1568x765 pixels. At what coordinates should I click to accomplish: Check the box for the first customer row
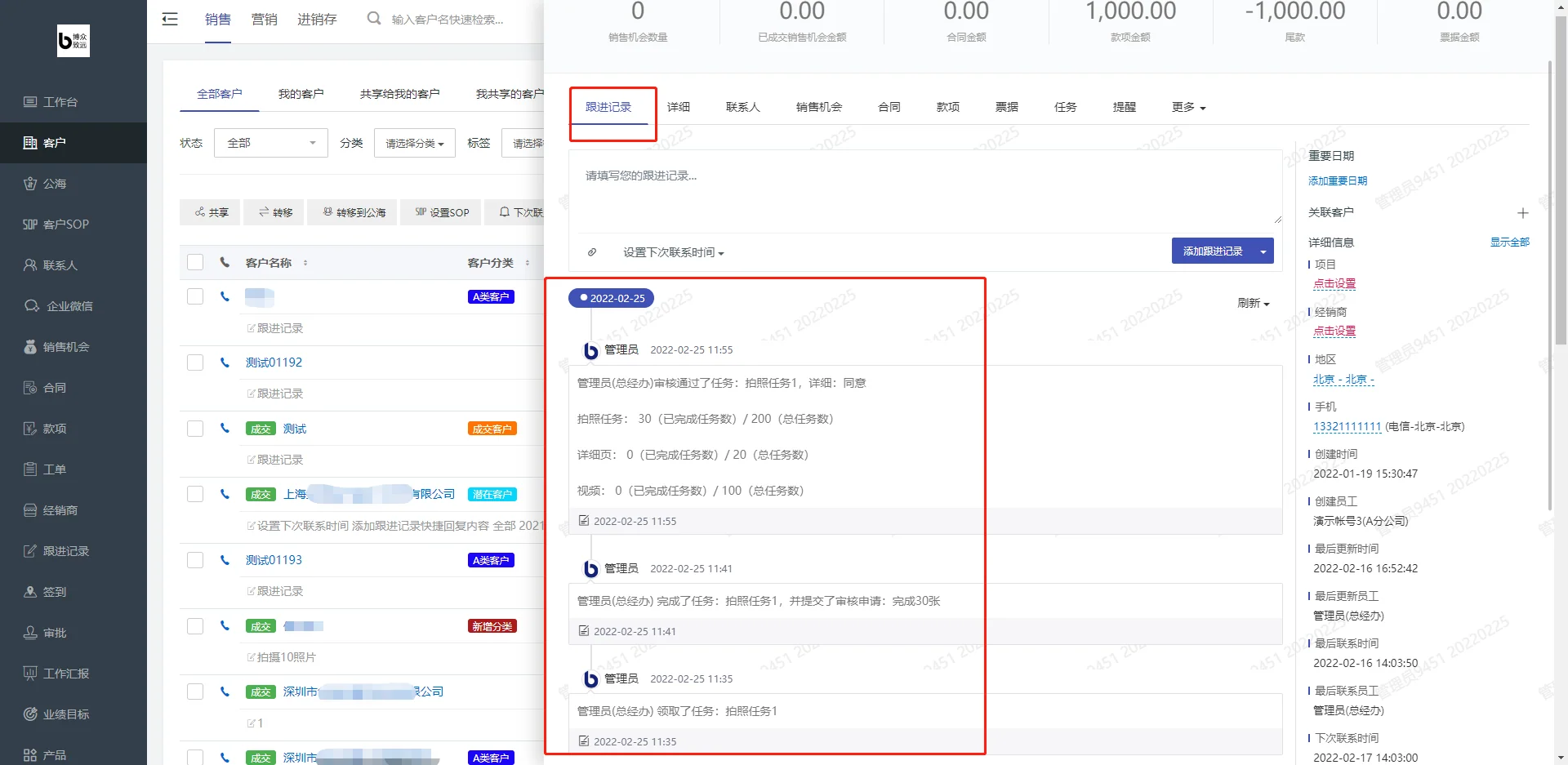tap(195, 296)
